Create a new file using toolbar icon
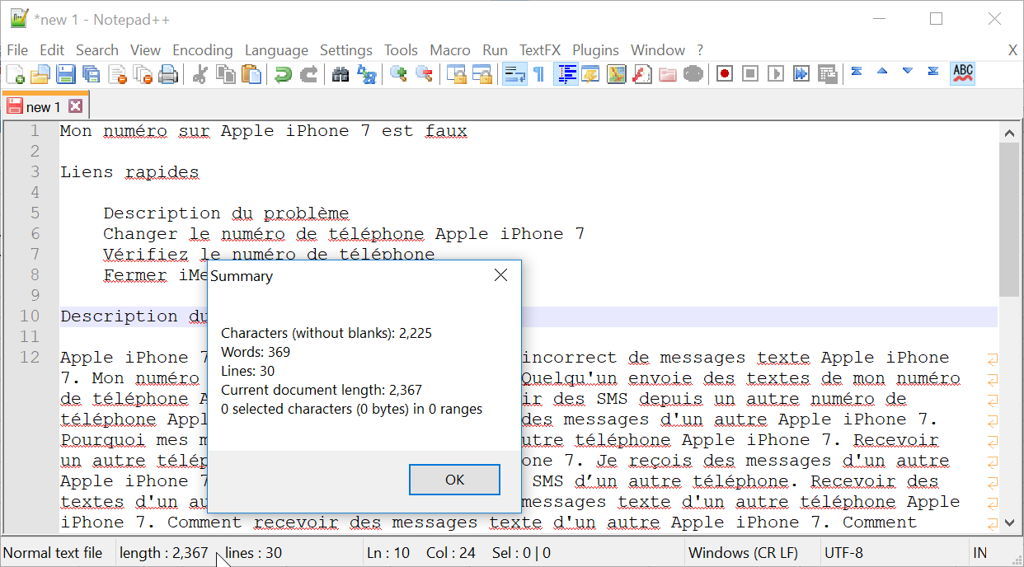Viewport: 1024px width, 567px height. [15, 74]
